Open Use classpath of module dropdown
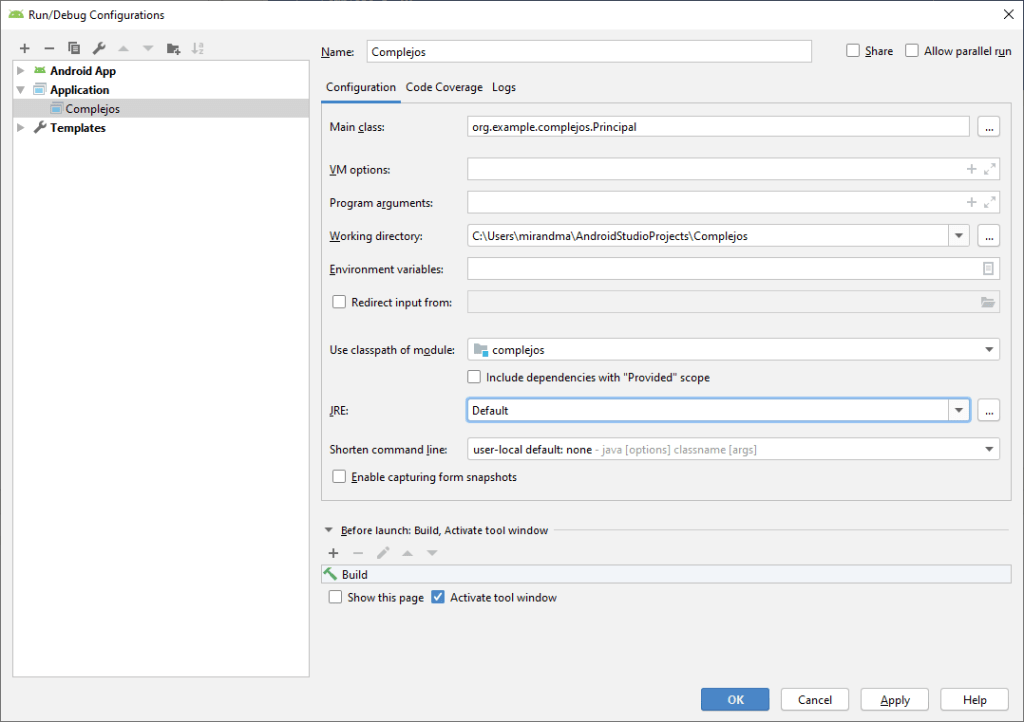The image size is (1024, 722). [x=989, y=350]
